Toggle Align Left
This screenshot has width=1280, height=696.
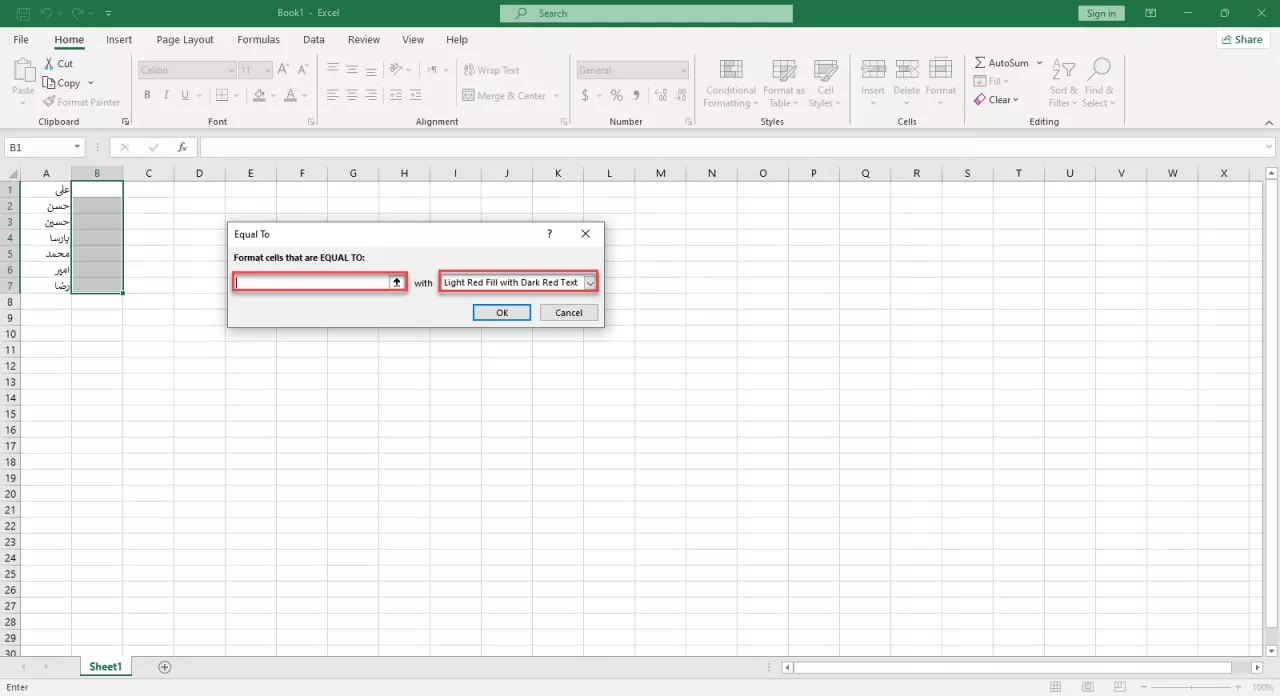332,96
